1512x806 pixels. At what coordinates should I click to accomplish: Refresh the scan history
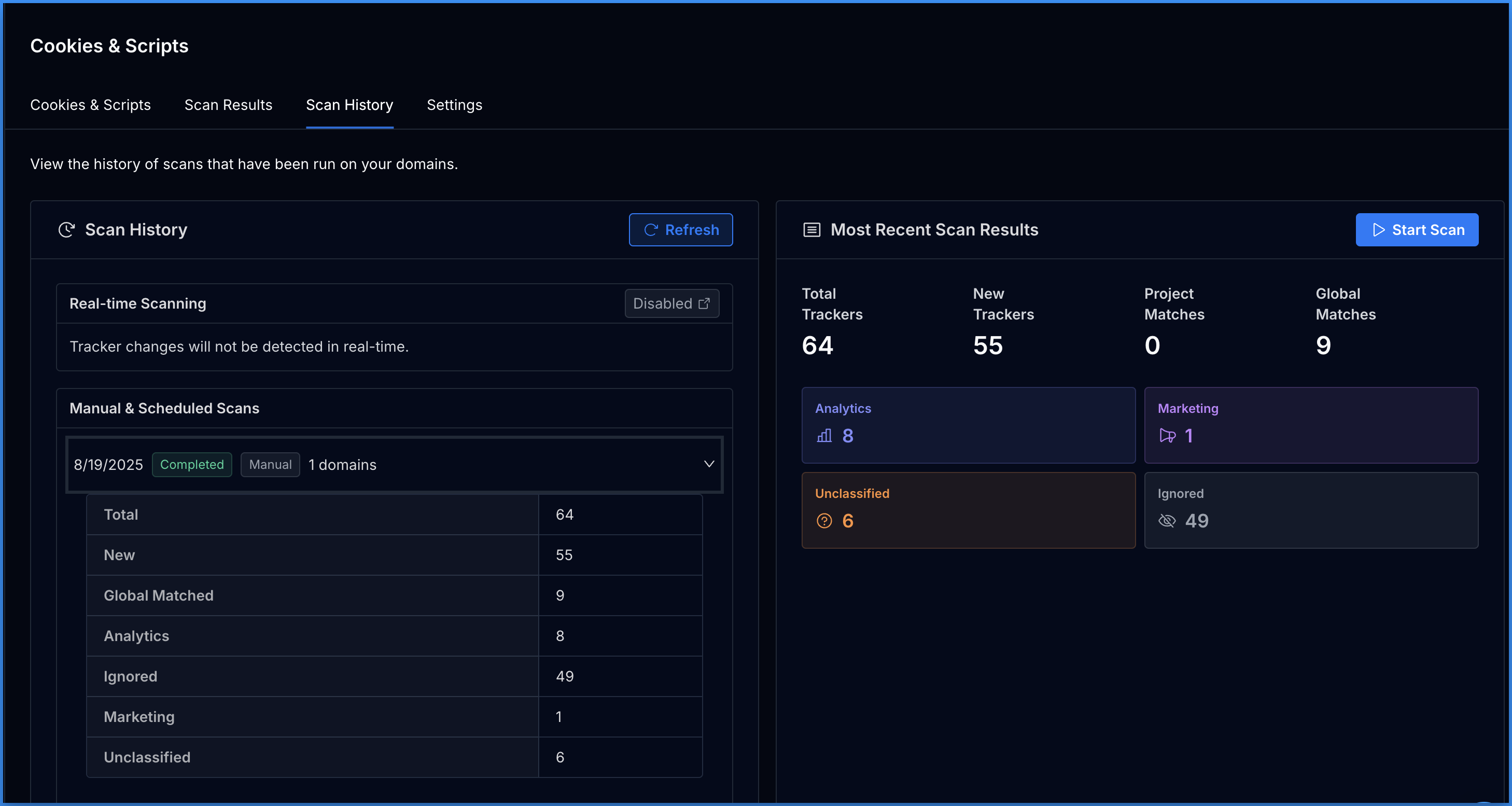(680, 230)
